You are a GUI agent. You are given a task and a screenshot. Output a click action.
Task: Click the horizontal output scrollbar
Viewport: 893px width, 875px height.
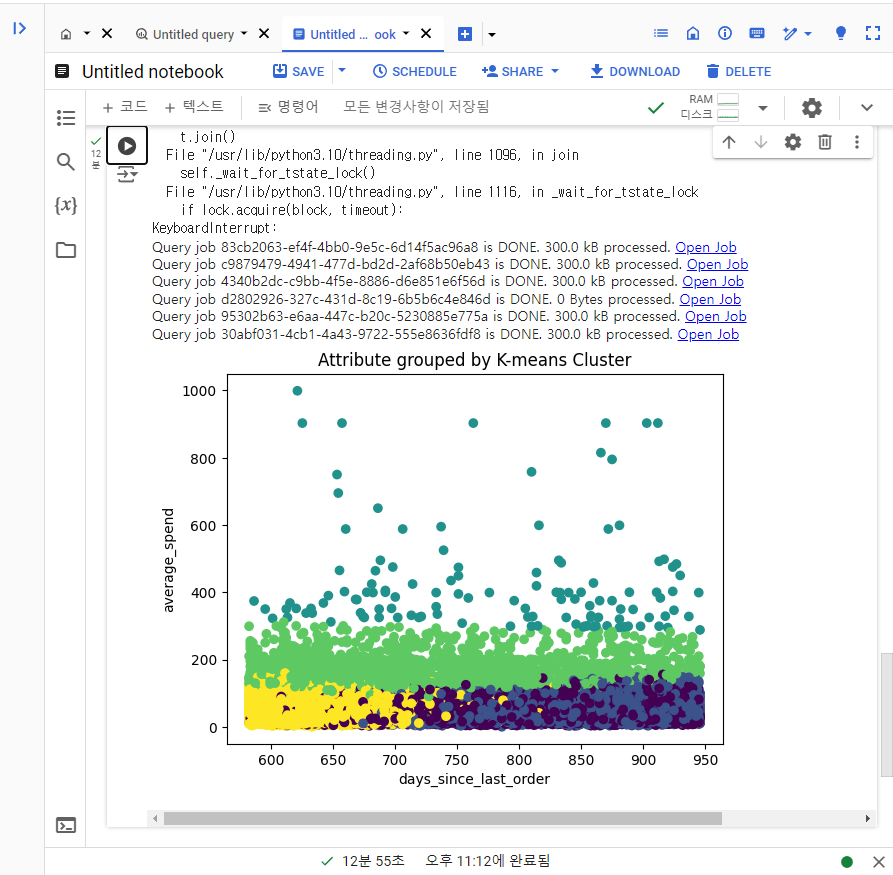[443, 819]
